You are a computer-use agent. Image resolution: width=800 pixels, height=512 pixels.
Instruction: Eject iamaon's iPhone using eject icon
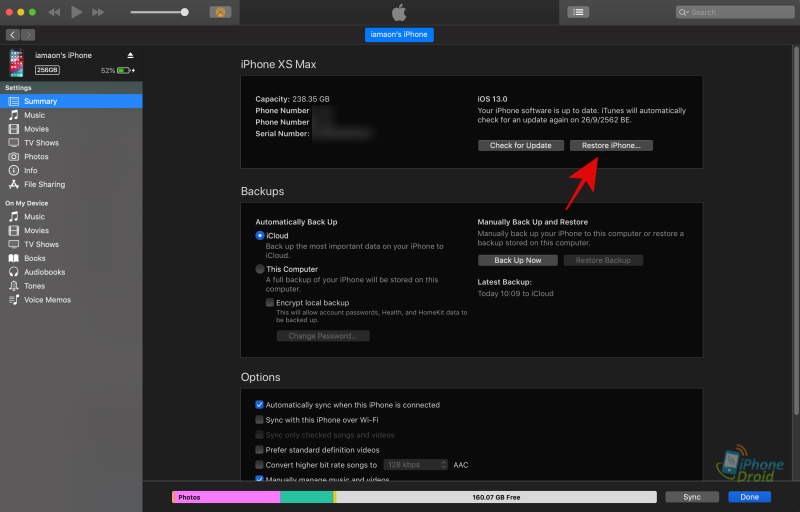130,55
